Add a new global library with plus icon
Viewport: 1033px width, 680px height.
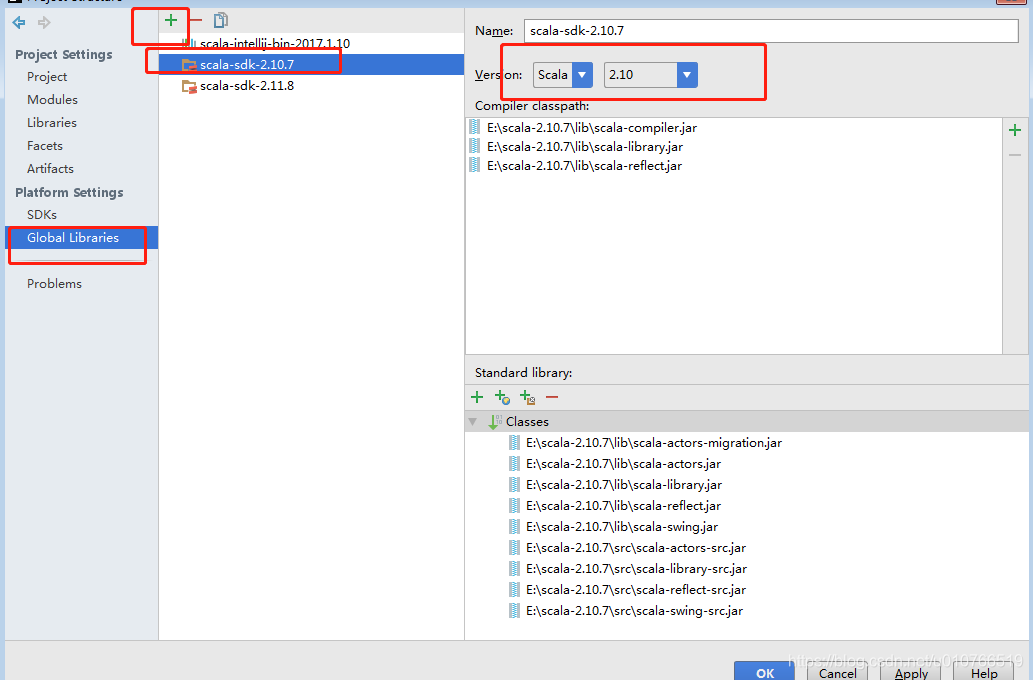tap(170, 19)
